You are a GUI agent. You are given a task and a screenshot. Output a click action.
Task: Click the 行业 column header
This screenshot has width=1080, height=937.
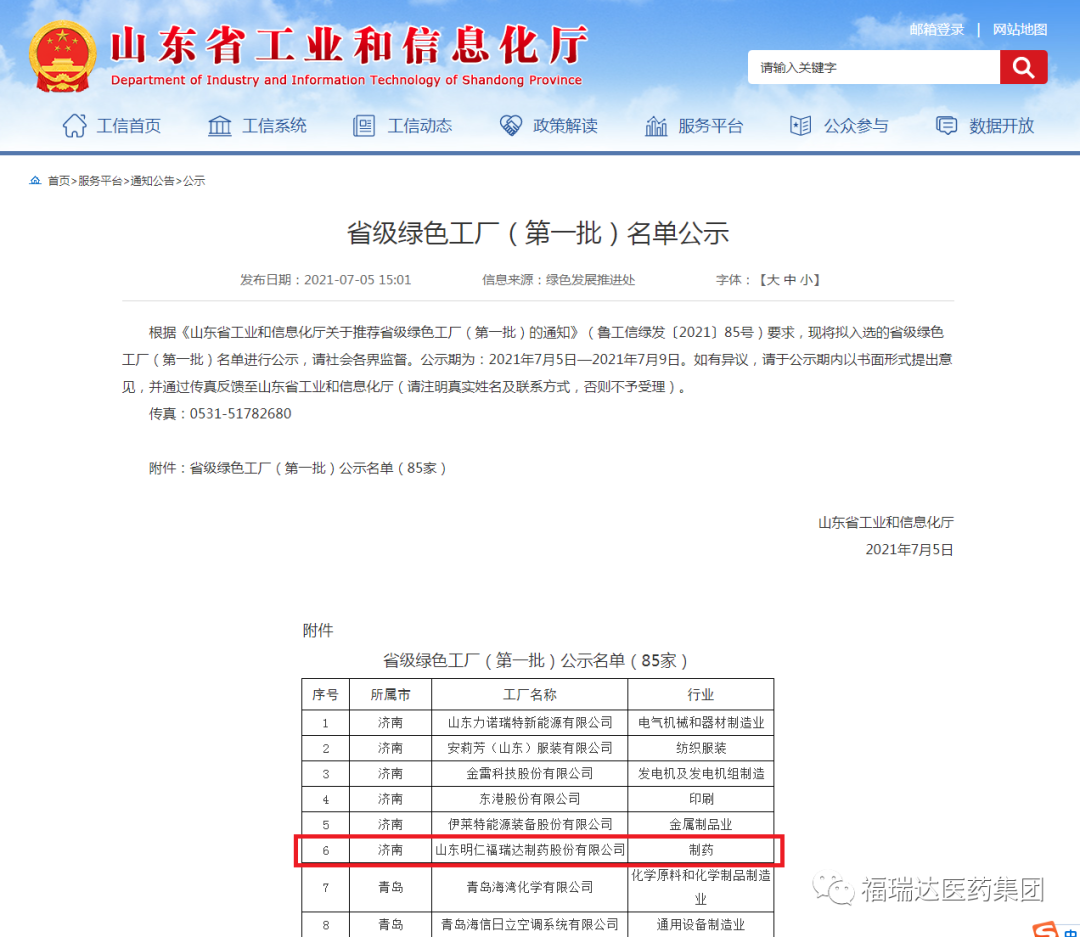pyautogui.click(x=700, y=694)
